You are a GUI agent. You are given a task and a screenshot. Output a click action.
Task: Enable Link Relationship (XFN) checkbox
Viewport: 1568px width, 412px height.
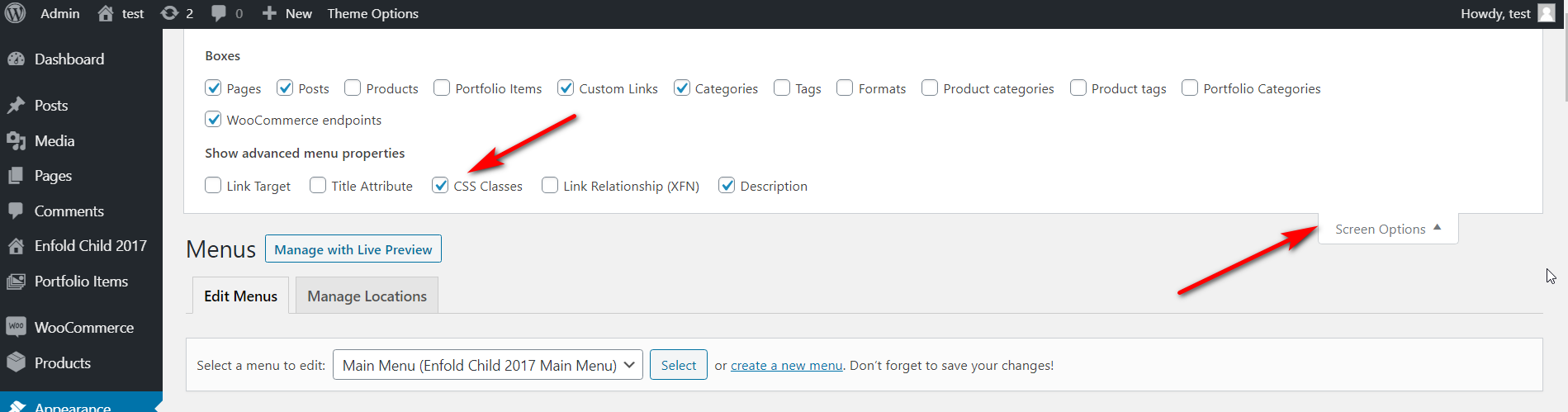(x=550, y=185)
